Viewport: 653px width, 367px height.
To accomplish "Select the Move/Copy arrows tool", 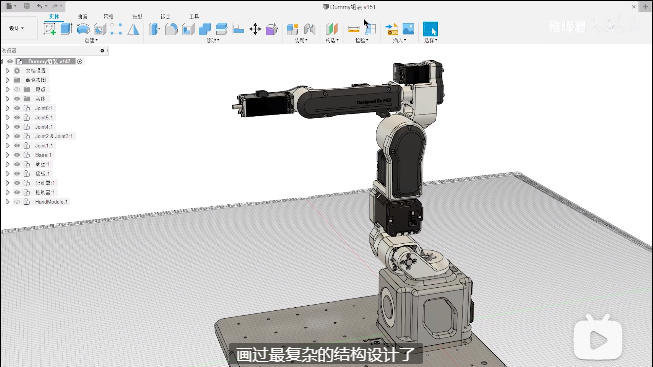I will (255, 29).
